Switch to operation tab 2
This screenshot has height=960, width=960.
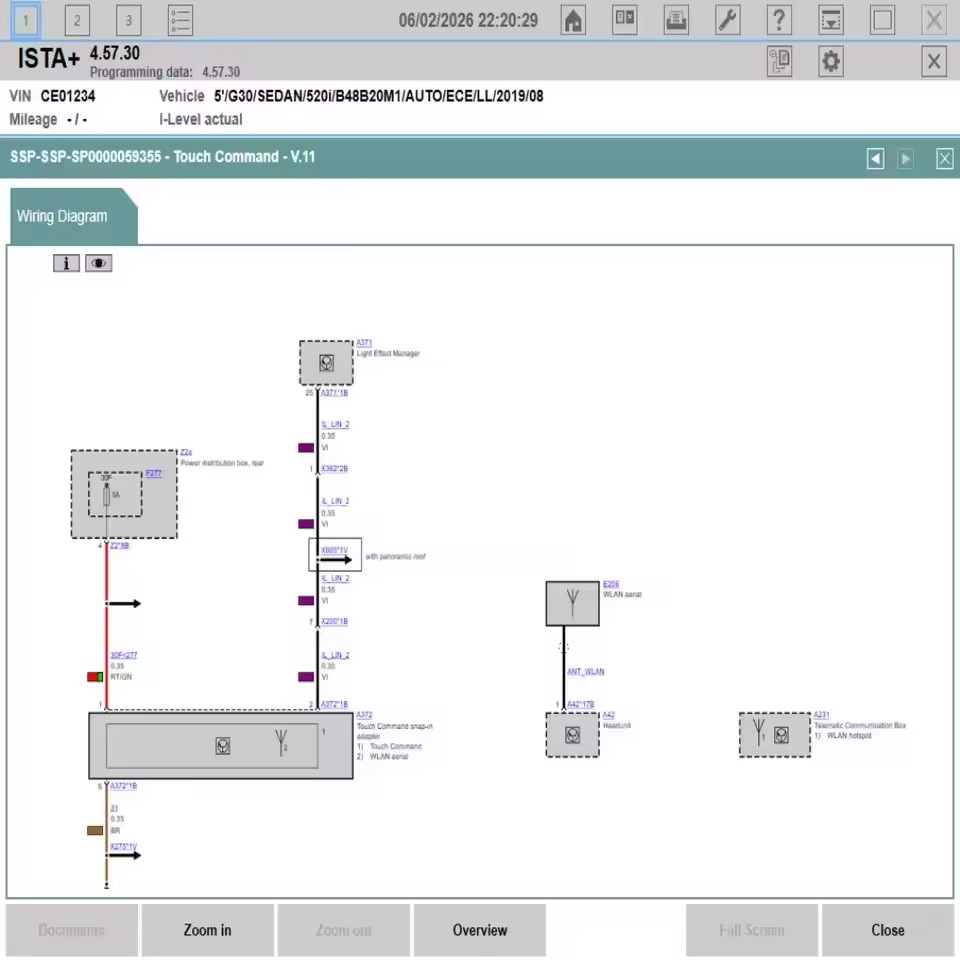77,20
